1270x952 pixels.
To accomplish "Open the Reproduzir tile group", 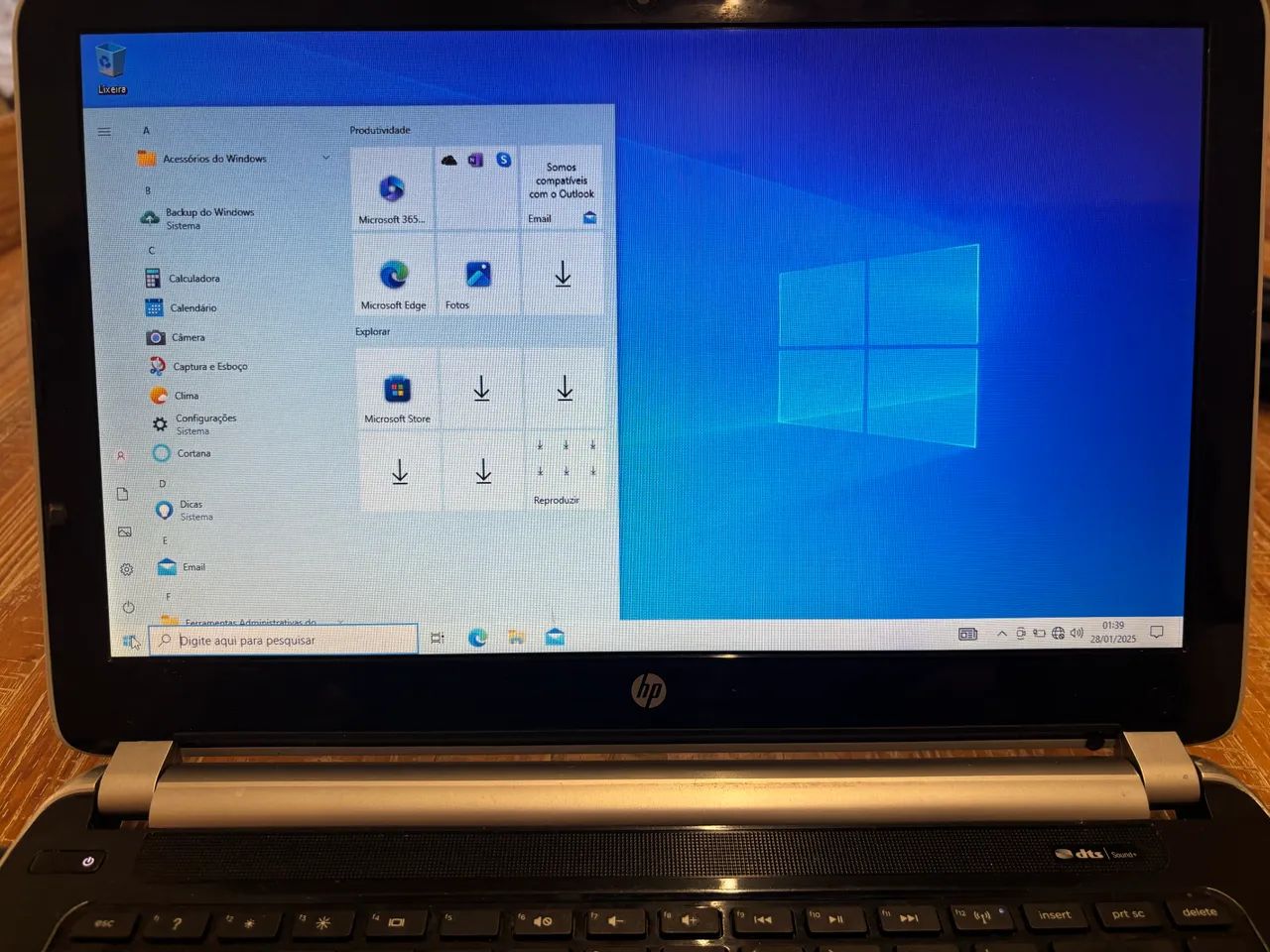I will [x=564, y=472].
